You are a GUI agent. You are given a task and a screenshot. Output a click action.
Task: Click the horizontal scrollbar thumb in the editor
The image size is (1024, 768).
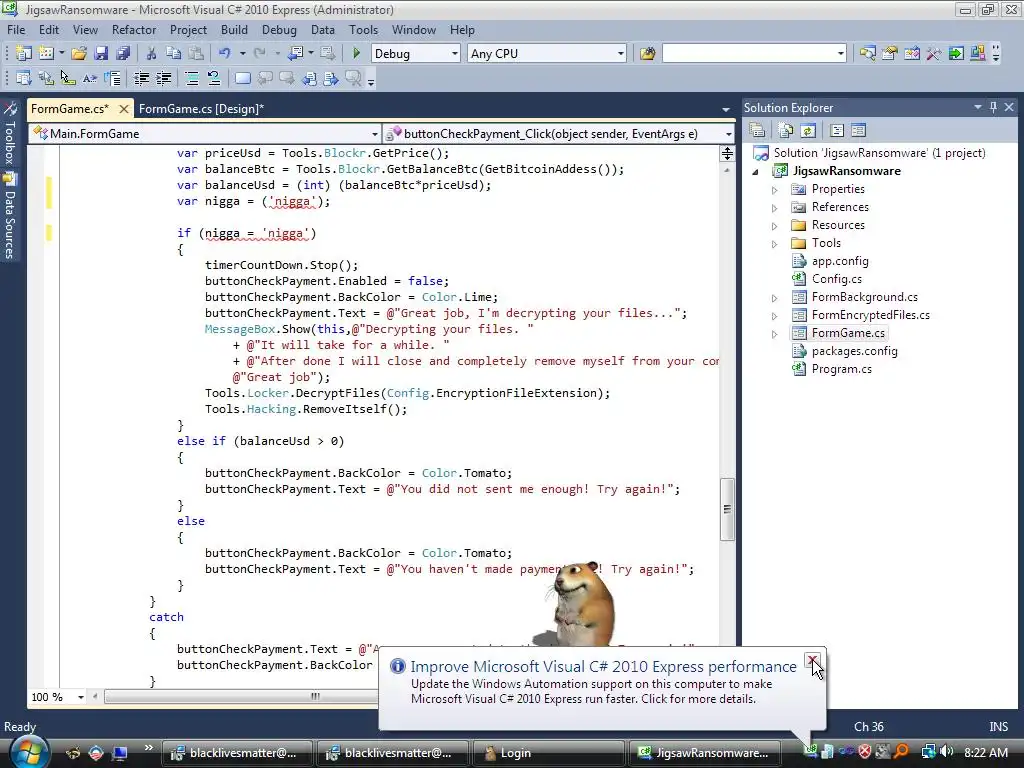[x=315, y=697]
